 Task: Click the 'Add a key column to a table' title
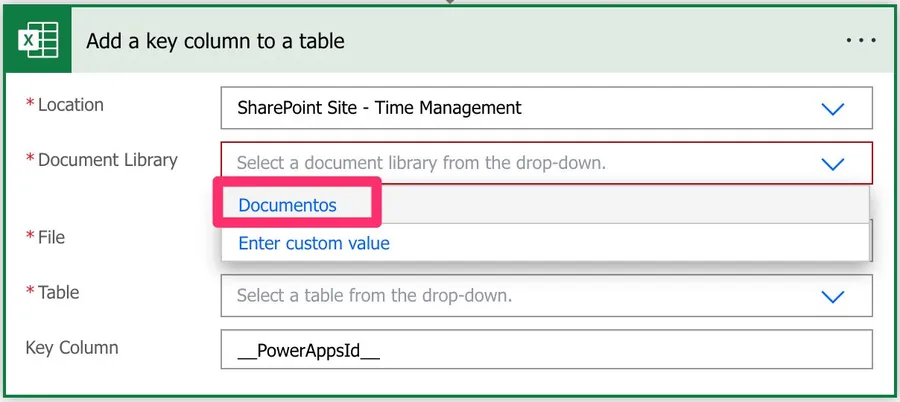pos(215,42)
